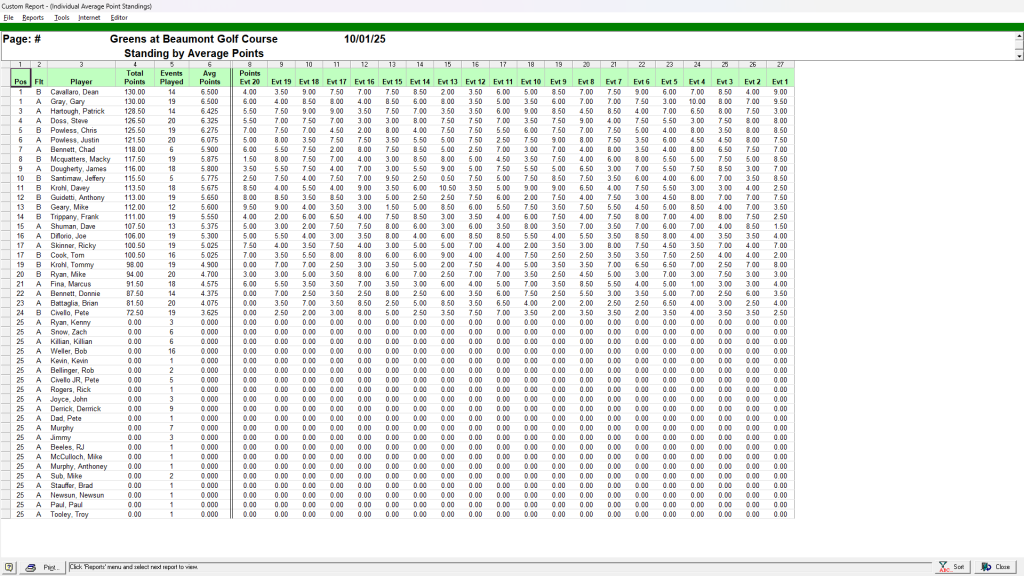1024x576 pixels.
Task: Click the Events Played column header
Action: (172, 77)
